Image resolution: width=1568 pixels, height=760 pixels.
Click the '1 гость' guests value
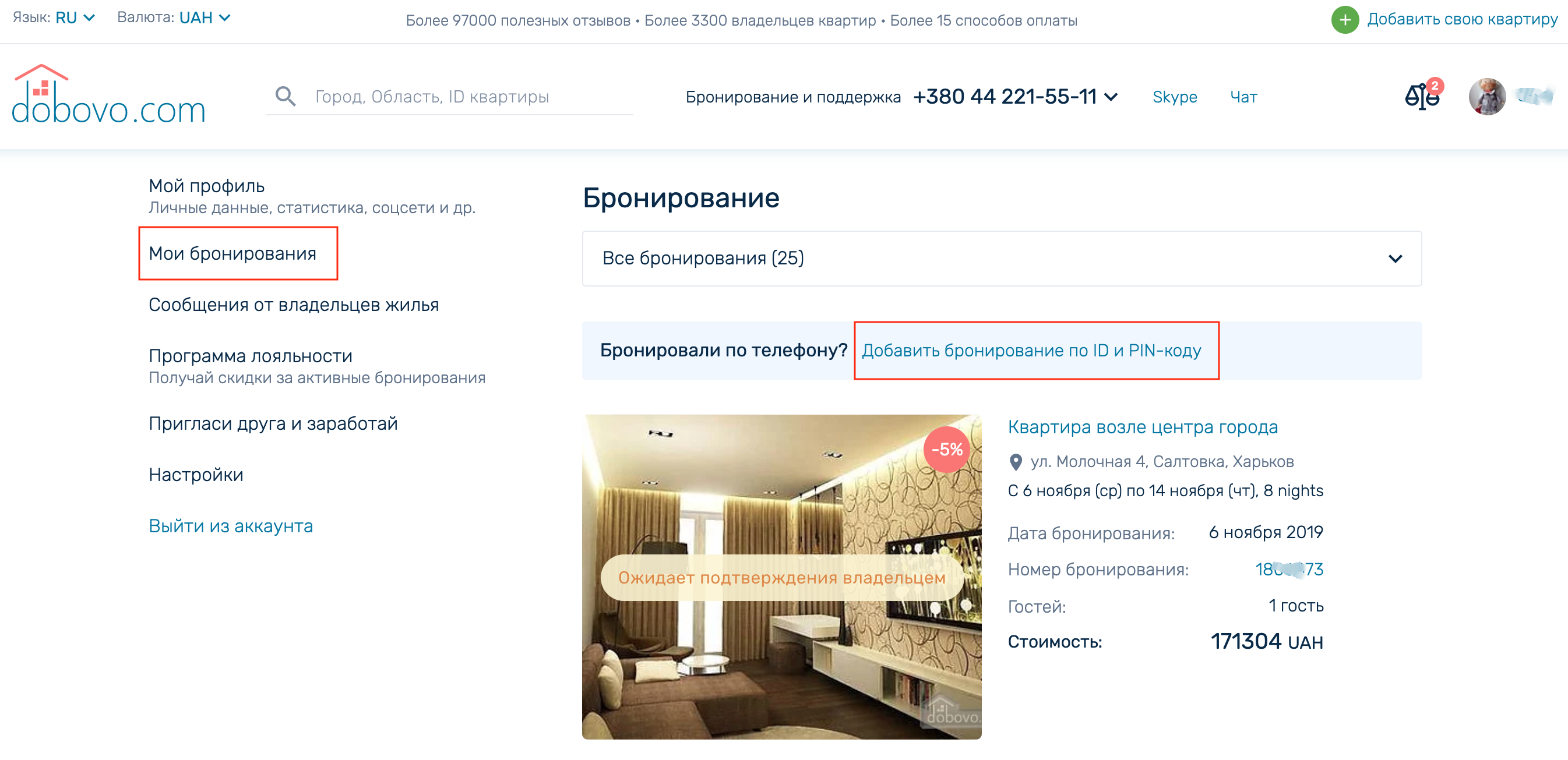1296,606
